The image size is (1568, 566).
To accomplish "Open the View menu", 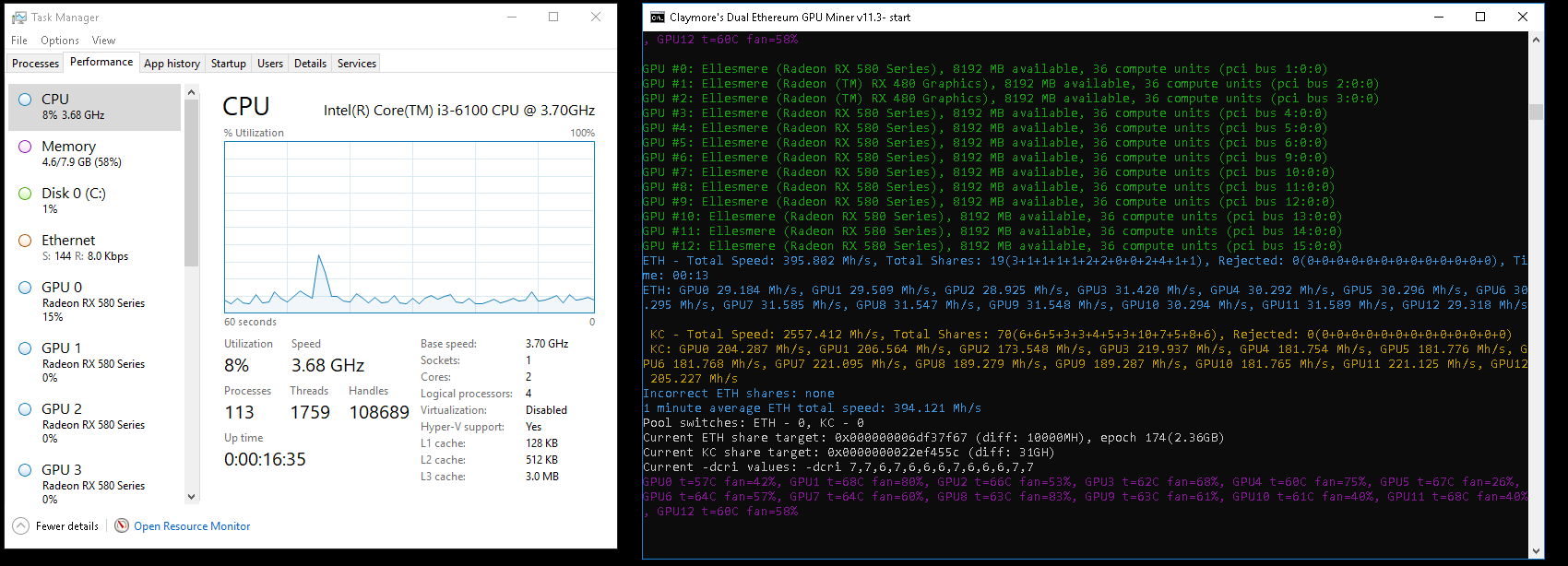I will pyautogui.click(x=103, y=41).
